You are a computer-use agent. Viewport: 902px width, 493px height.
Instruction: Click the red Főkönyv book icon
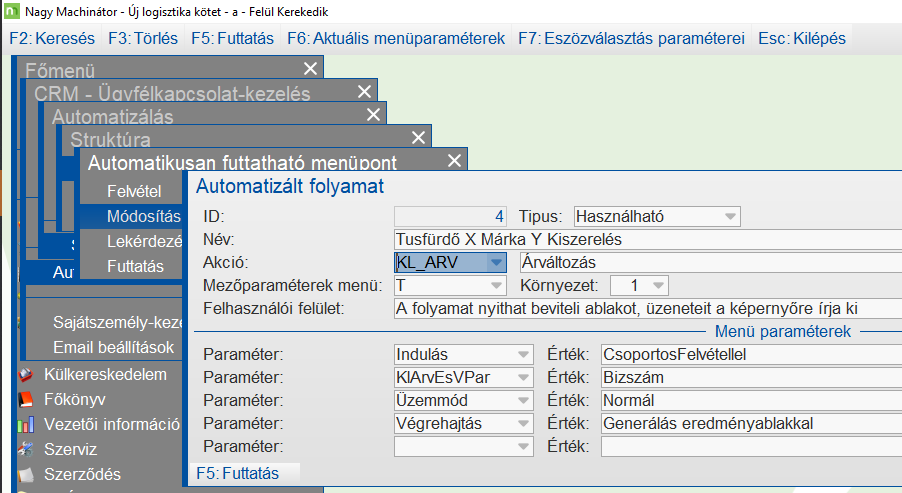click(27, 399)
